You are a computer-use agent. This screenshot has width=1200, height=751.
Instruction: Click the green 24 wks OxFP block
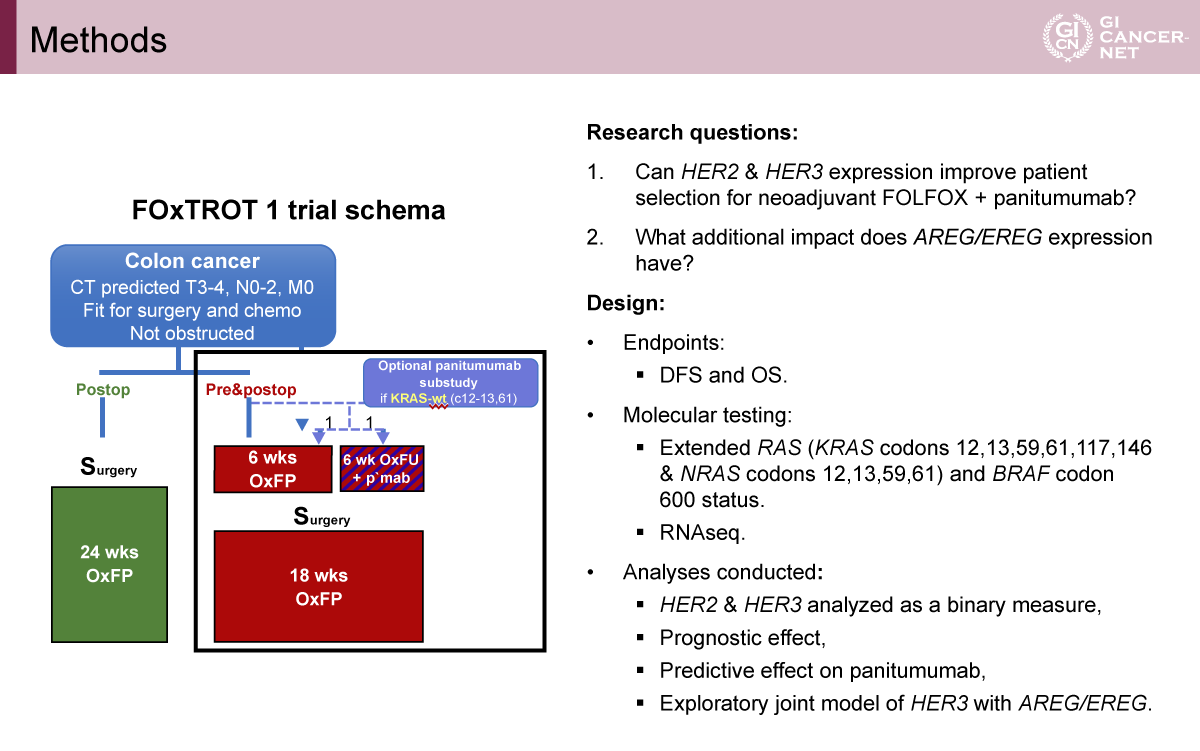pyautogui.click(x=109, y=563)
